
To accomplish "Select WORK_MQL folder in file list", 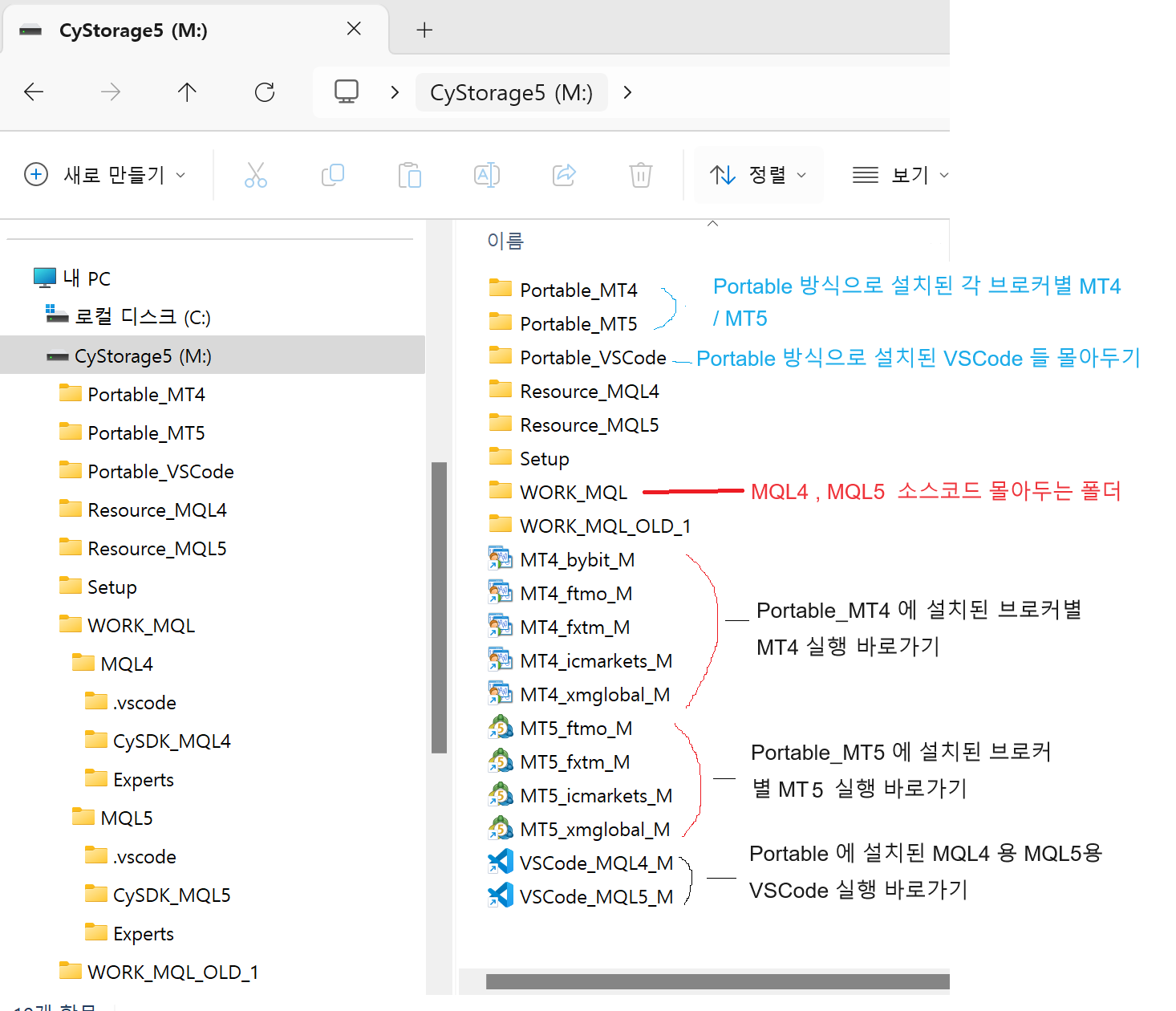I will [558, 492].
